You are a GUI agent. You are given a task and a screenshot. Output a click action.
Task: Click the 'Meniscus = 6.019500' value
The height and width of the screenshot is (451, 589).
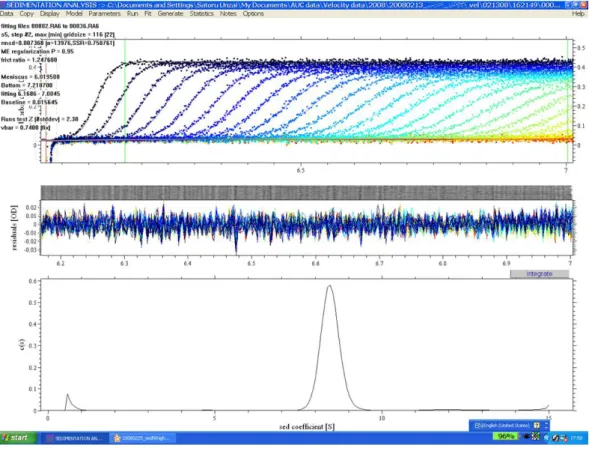(x=30, y=77)
